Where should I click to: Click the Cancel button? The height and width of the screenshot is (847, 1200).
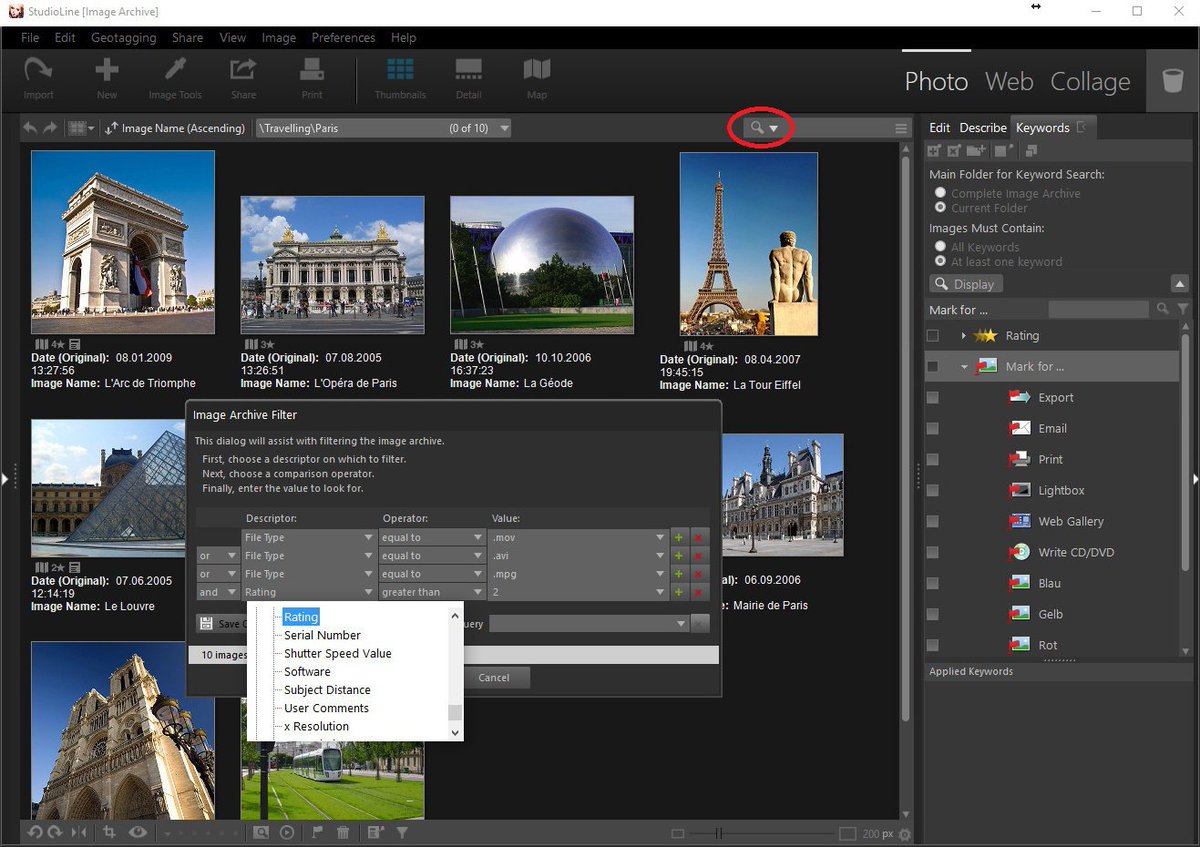pyautogui.click(x=494, y=678)
